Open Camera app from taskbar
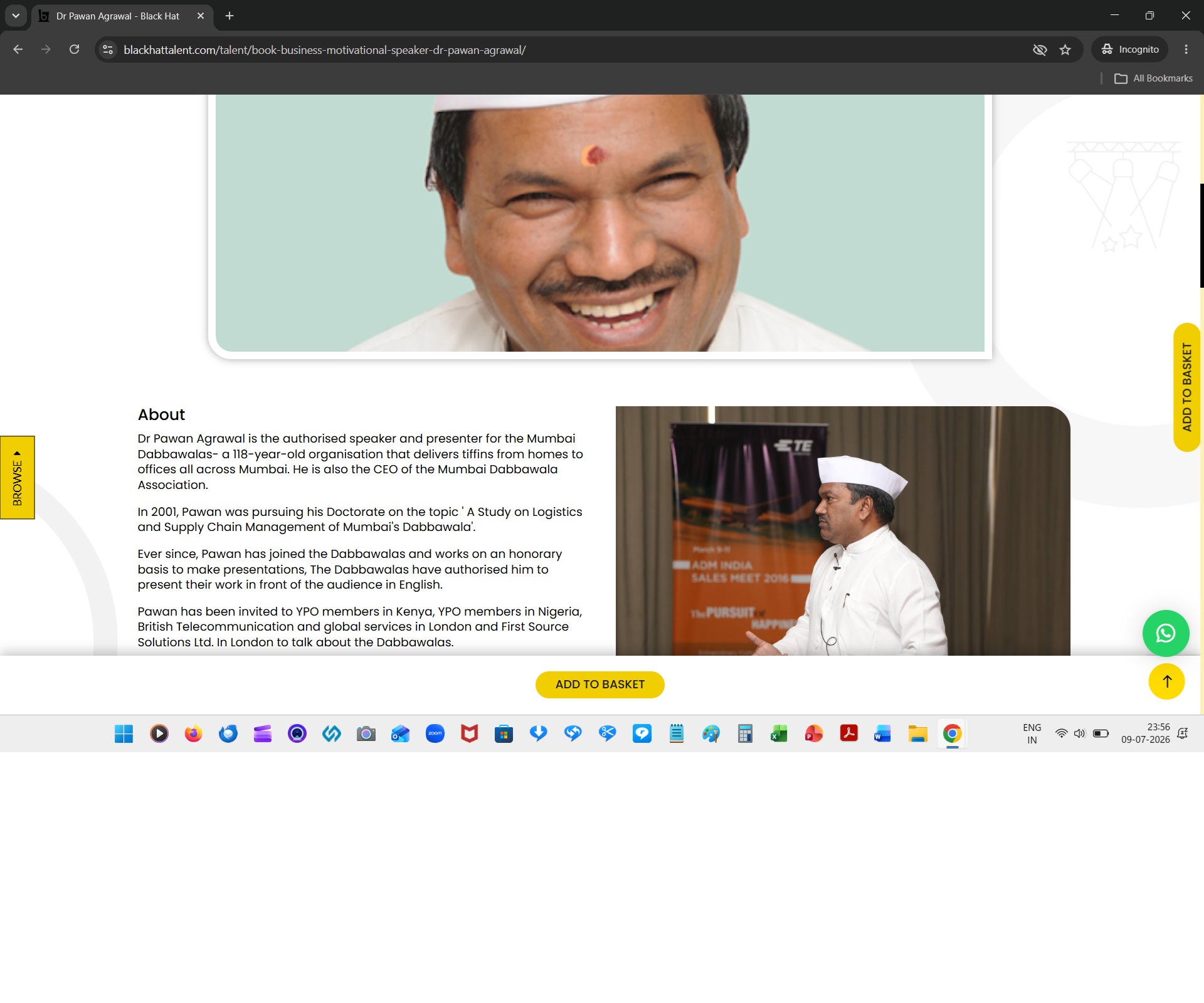This screenshot has height=1003, width=1204. [x=366, y=733]
